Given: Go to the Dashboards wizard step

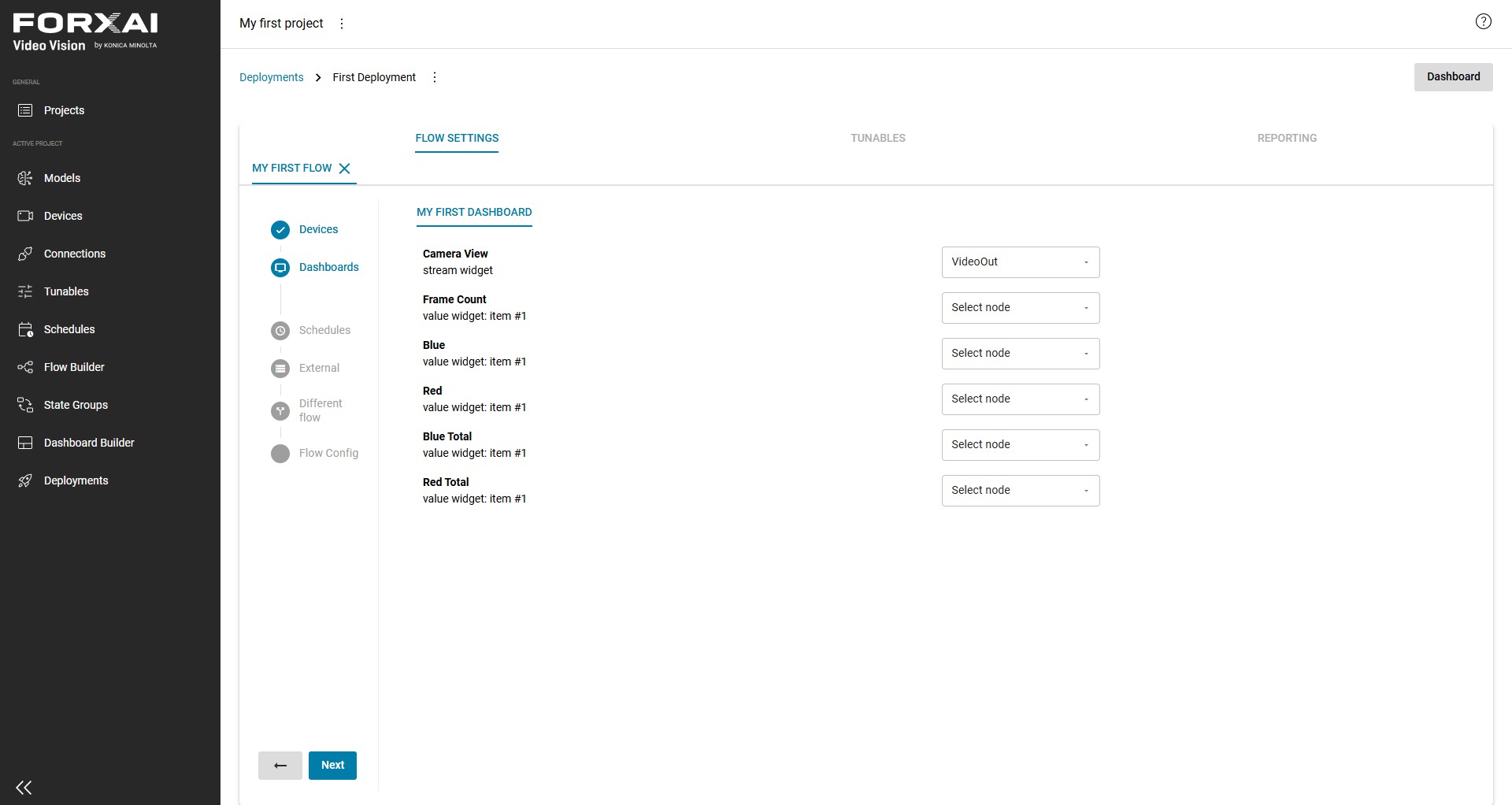Looking at the screenshot, I should pos(329,267).
